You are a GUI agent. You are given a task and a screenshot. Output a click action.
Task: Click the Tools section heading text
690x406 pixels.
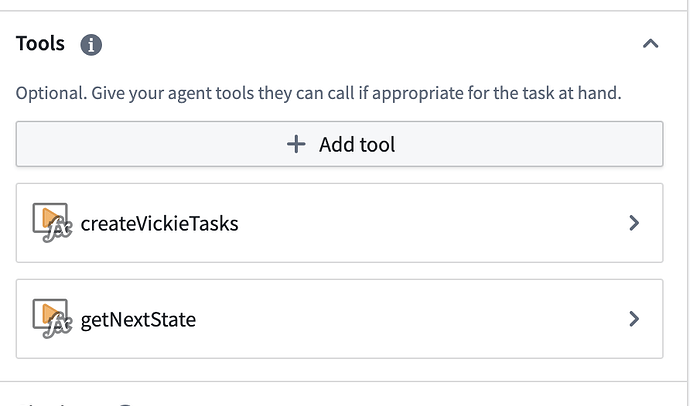[40, 44]
